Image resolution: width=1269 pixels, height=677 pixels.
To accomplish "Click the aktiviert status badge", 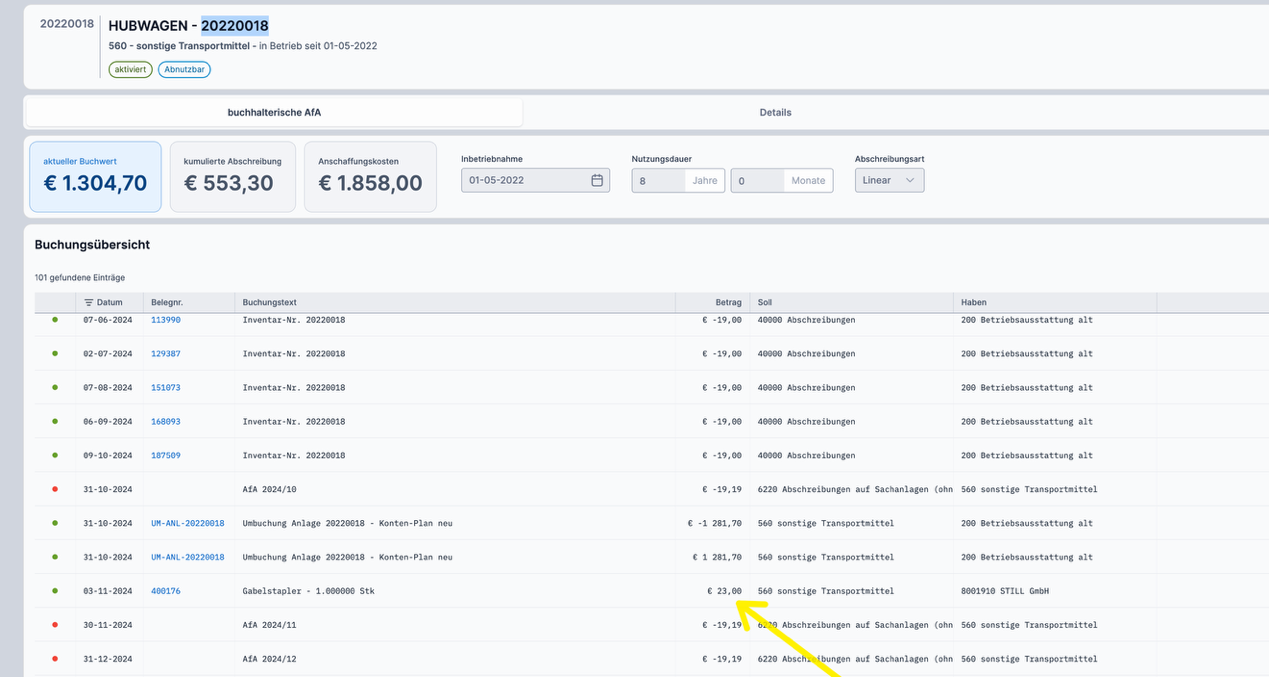I will pos(131,70).
